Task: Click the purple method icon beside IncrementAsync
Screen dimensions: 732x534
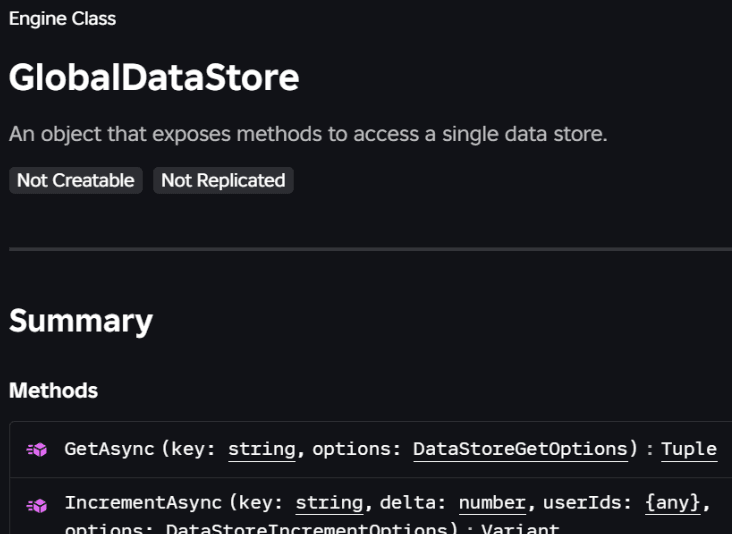Action: tap(37, 506)
